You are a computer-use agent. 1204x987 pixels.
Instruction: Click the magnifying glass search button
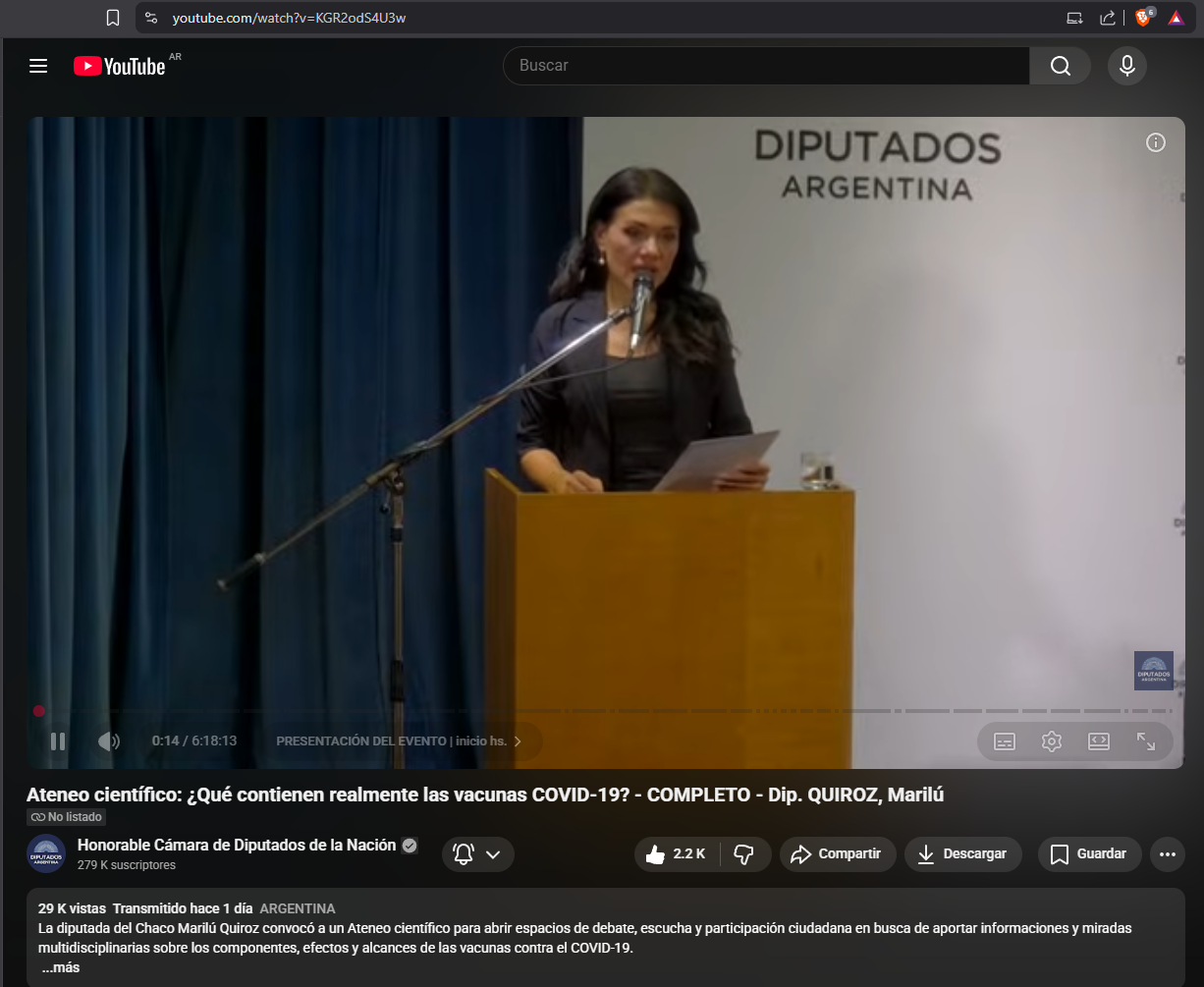(1060, 66)
